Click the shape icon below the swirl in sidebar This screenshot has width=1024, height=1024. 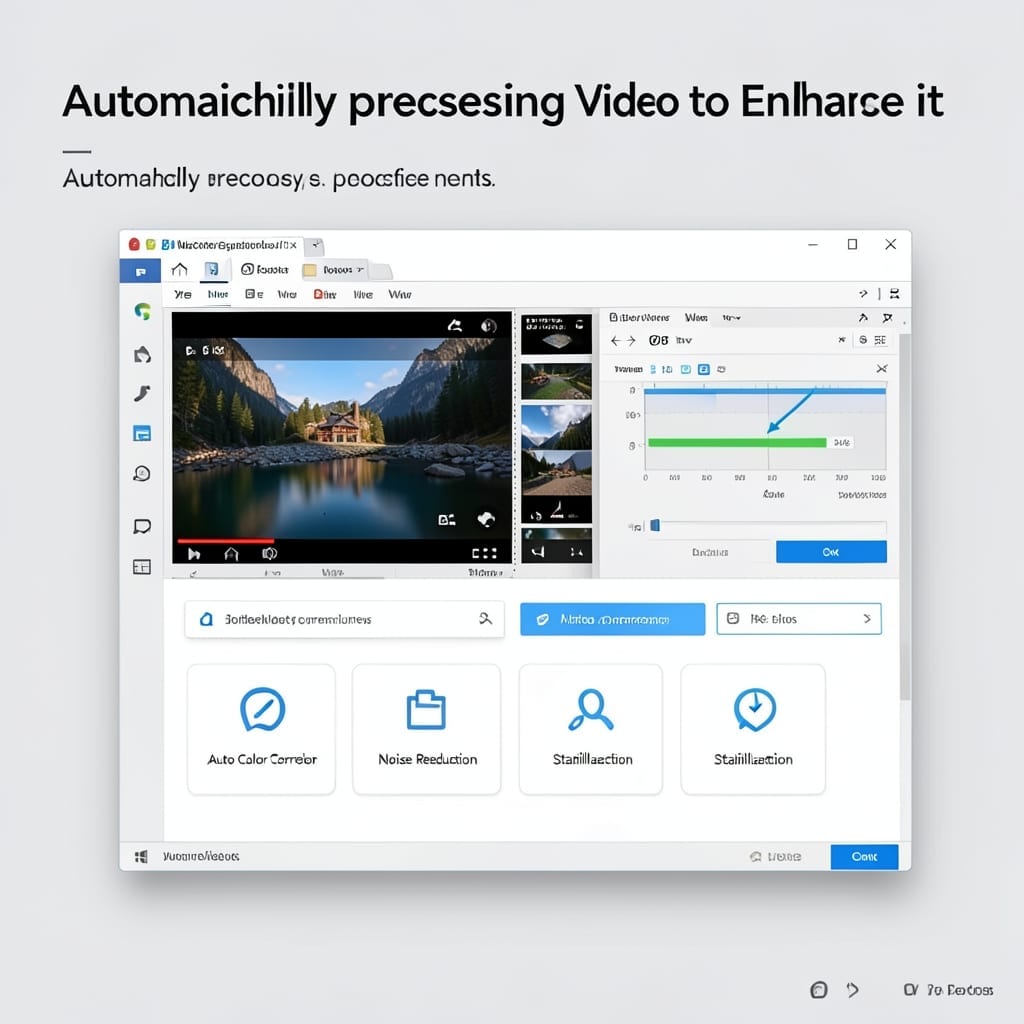point(142,355)
